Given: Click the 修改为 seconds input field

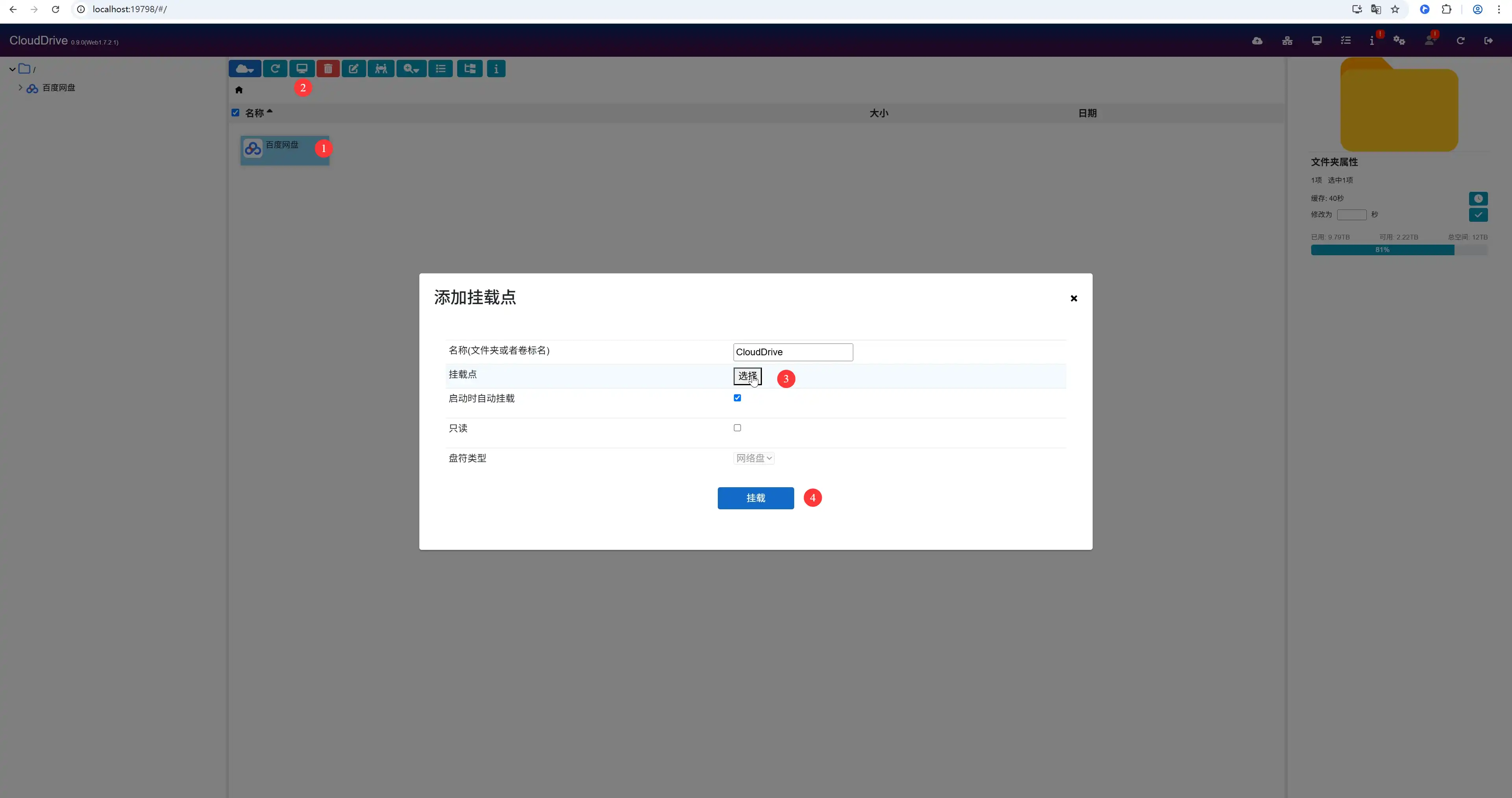Looking at the screenshot, I should (x=1351, y=215).
